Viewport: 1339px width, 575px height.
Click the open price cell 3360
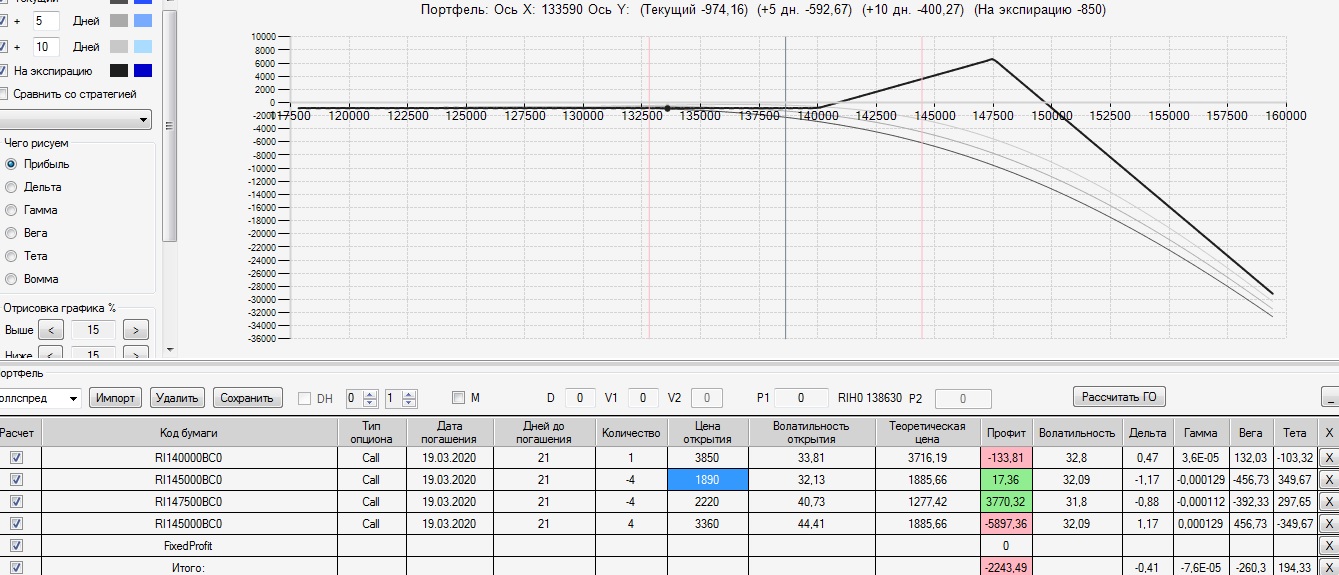tap(707, 524)
